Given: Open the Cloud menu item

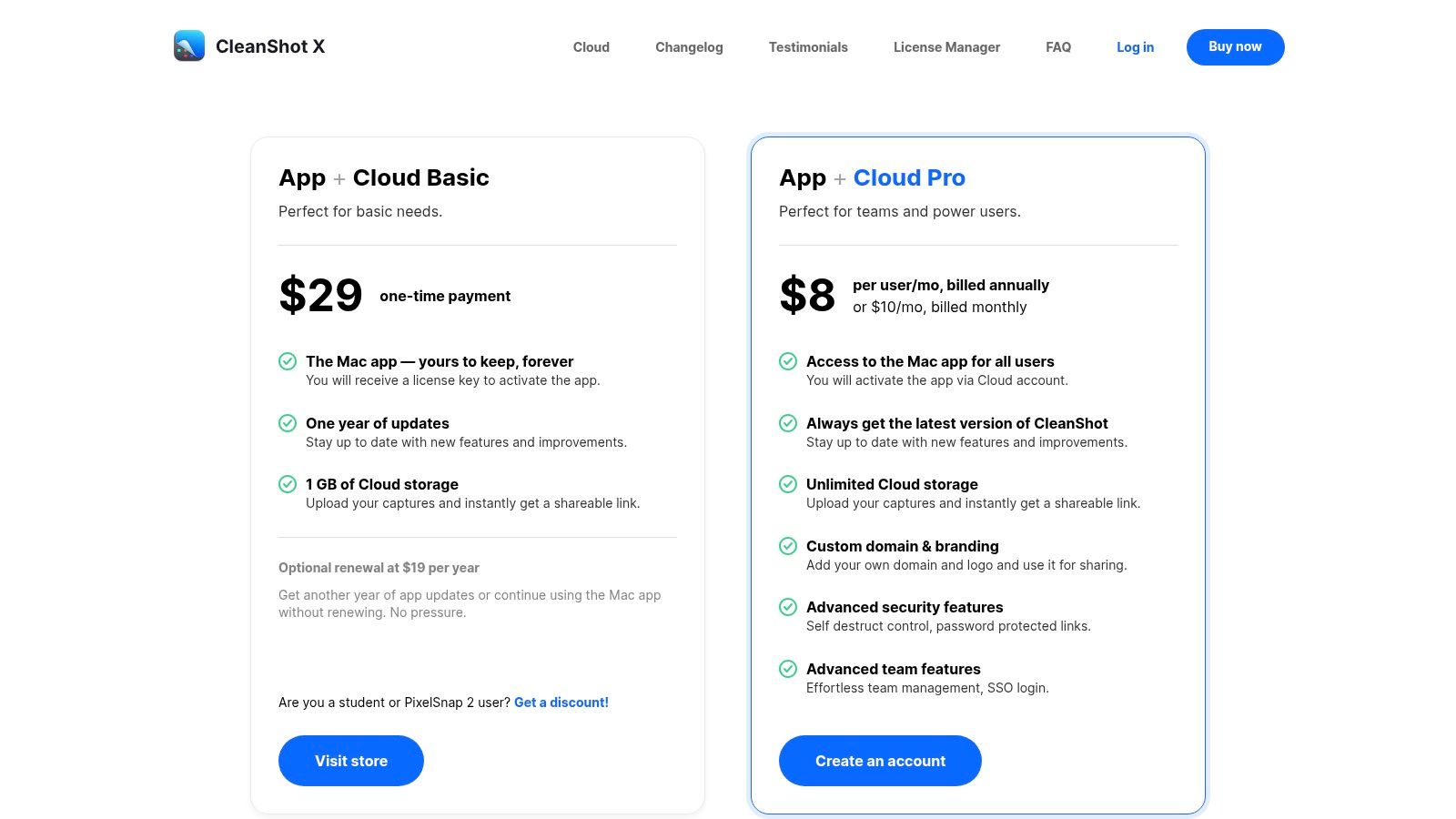Looking at the screenshot, I should 591,47.
